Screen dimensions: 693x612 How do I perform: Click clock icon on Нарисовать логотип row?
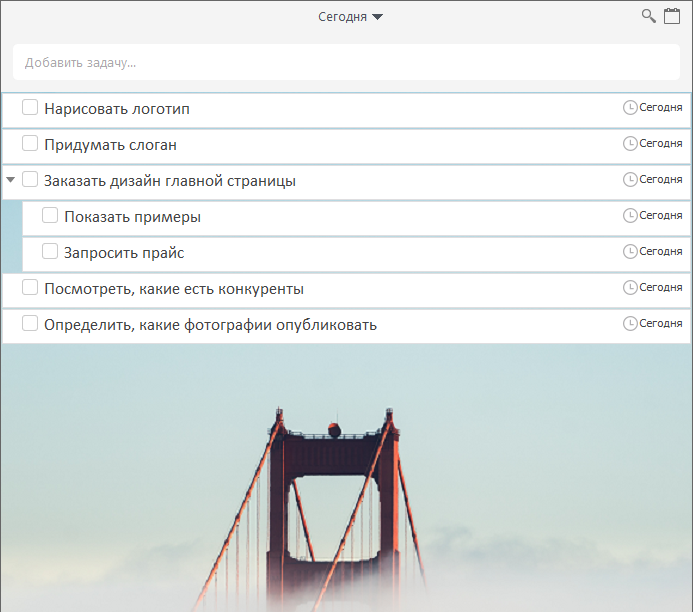click(630, 107)
